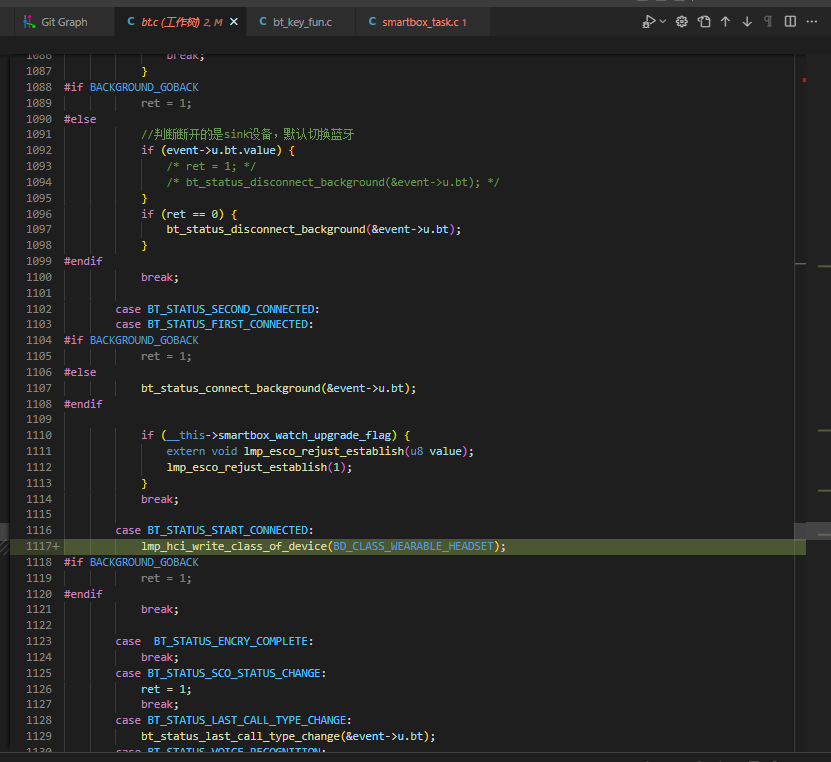This screenshot has height=762, width=831.
Task: Click smartbox_watch_upgrade_flag in the if condition
Action: tap(305, 436)
